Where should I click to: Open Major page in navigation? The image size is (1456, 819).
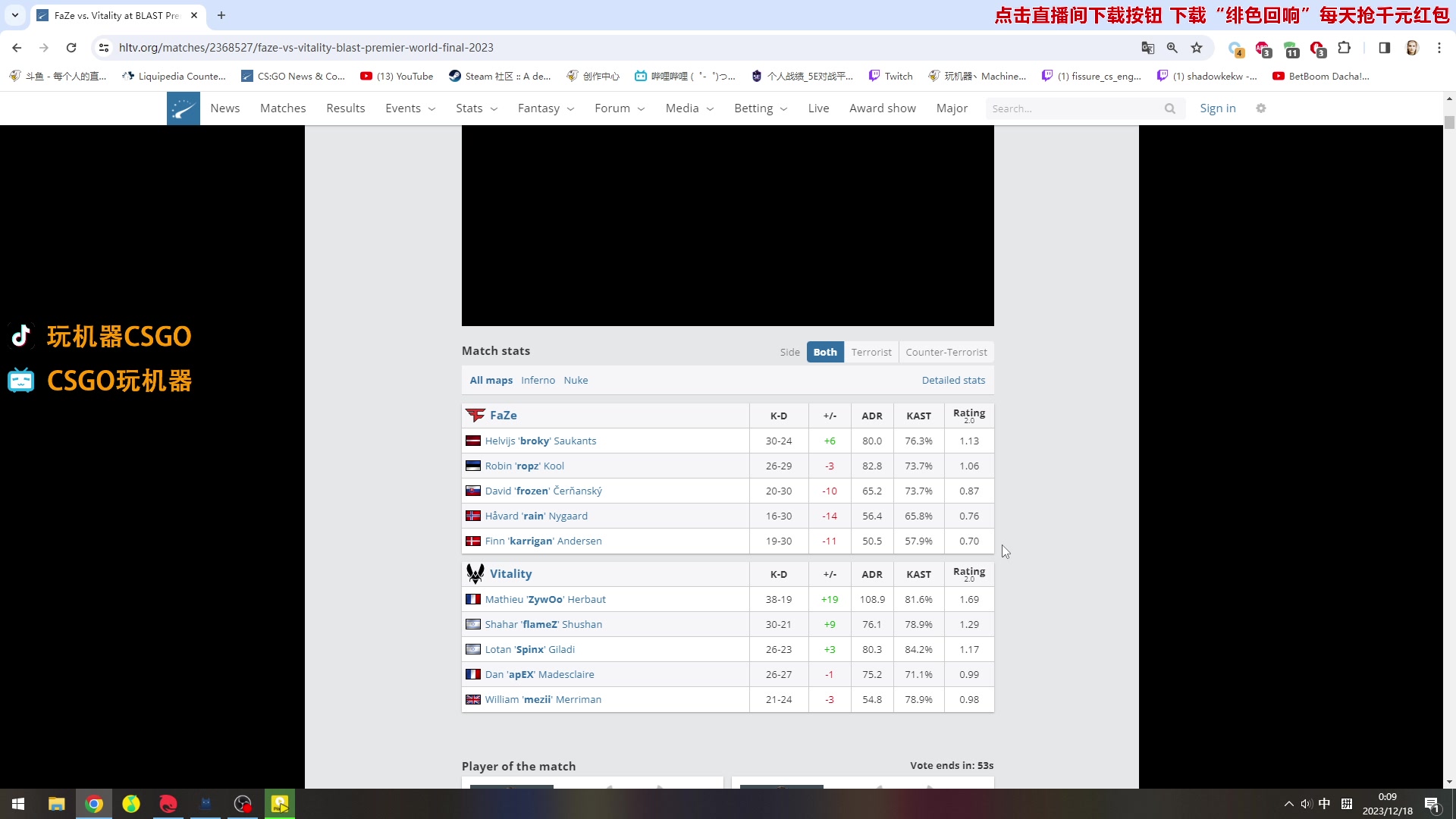952,108
